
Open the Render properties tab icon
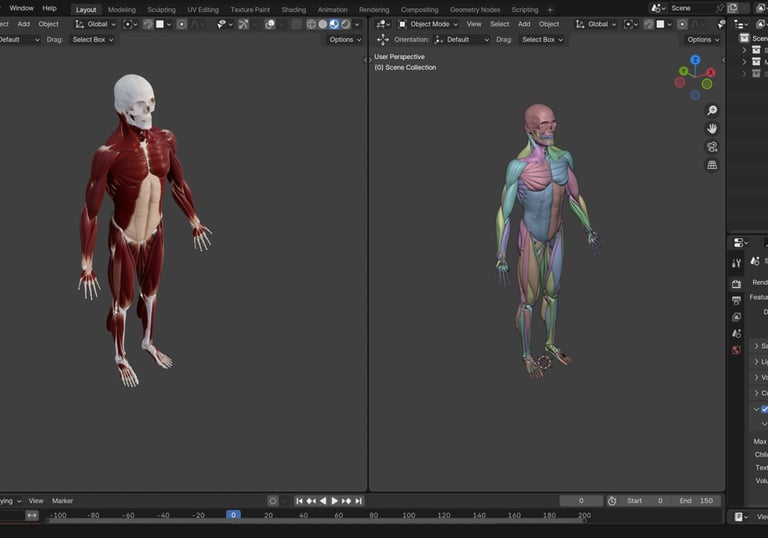point(737,283)
